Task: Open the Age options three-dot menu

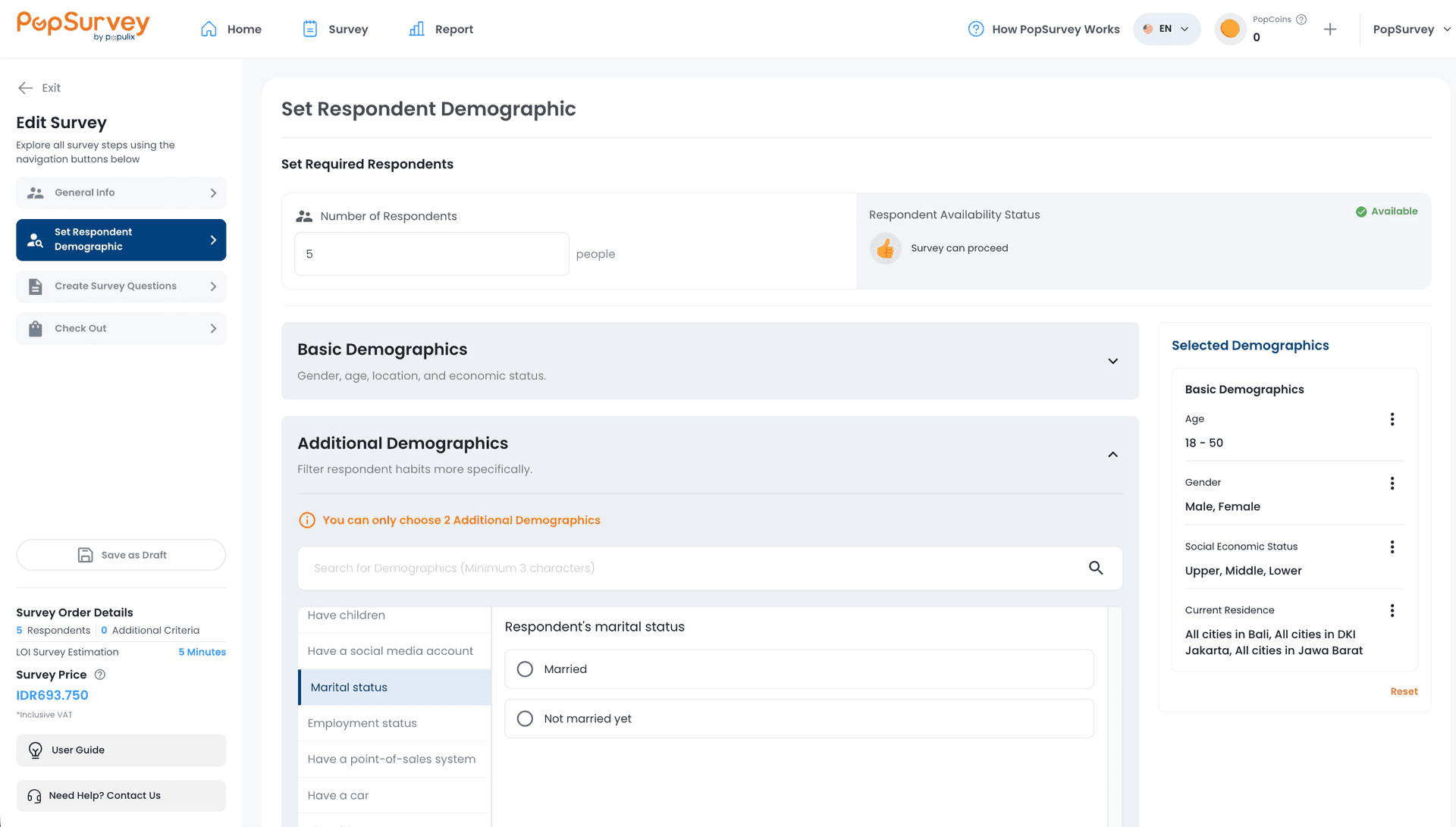Action: (x=1392, y=419)
